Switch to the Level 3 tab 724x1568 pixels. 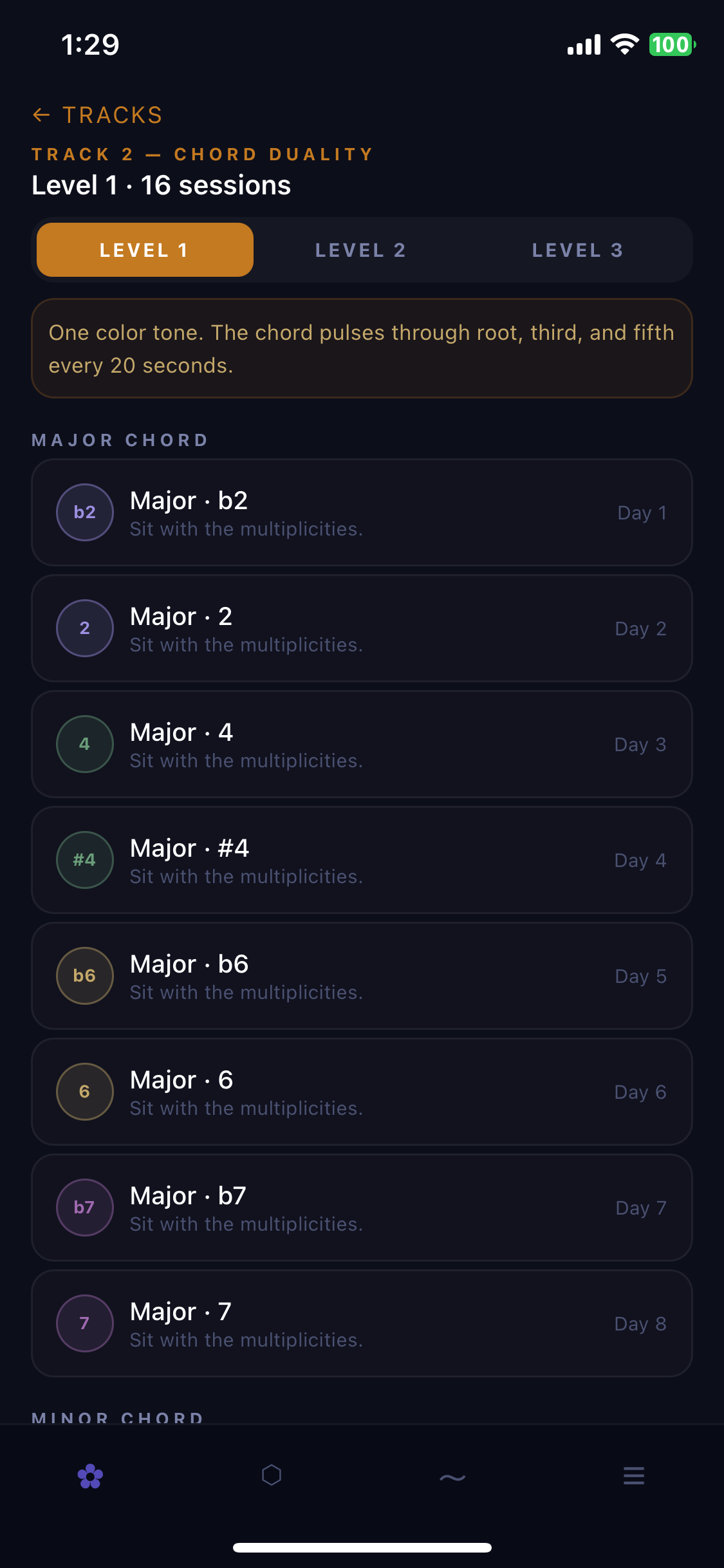[x=577, y=250]
